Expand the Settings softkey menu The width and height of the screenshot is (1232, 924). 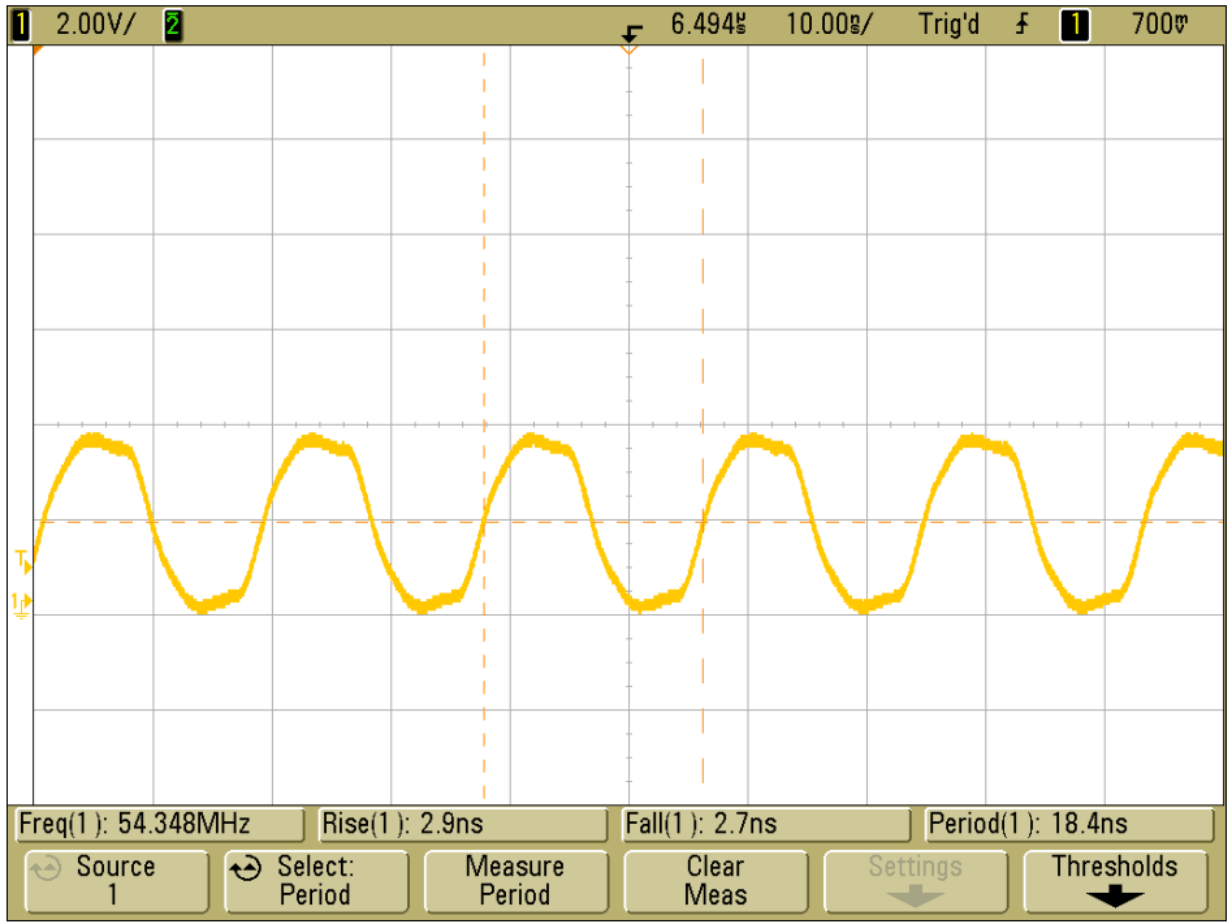click(918, 882)
